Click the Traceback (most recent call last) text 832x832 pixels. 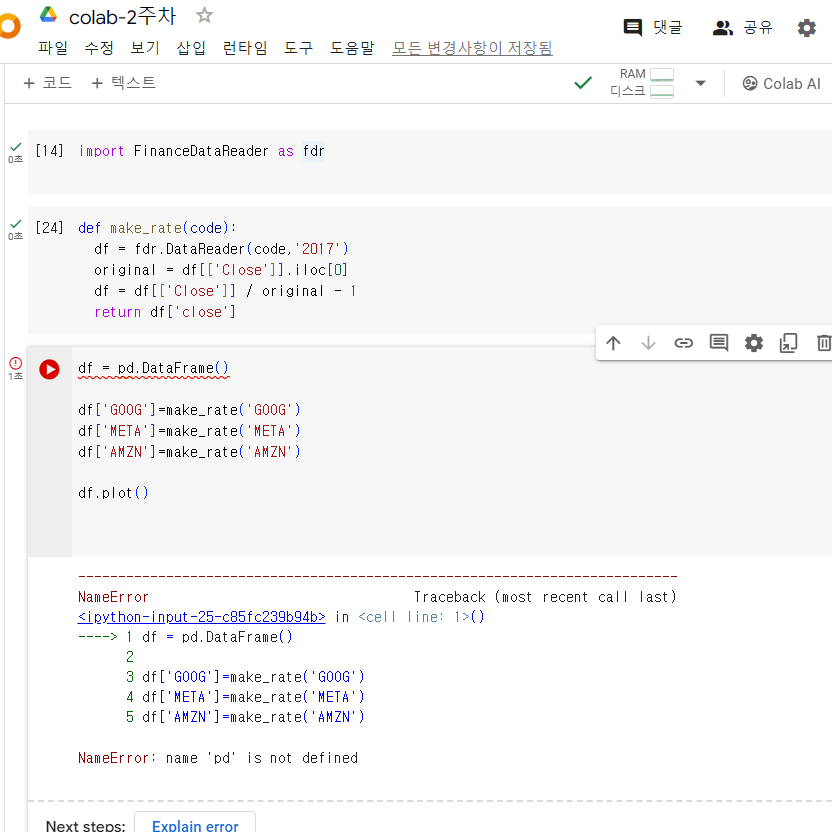coord(545,597)
